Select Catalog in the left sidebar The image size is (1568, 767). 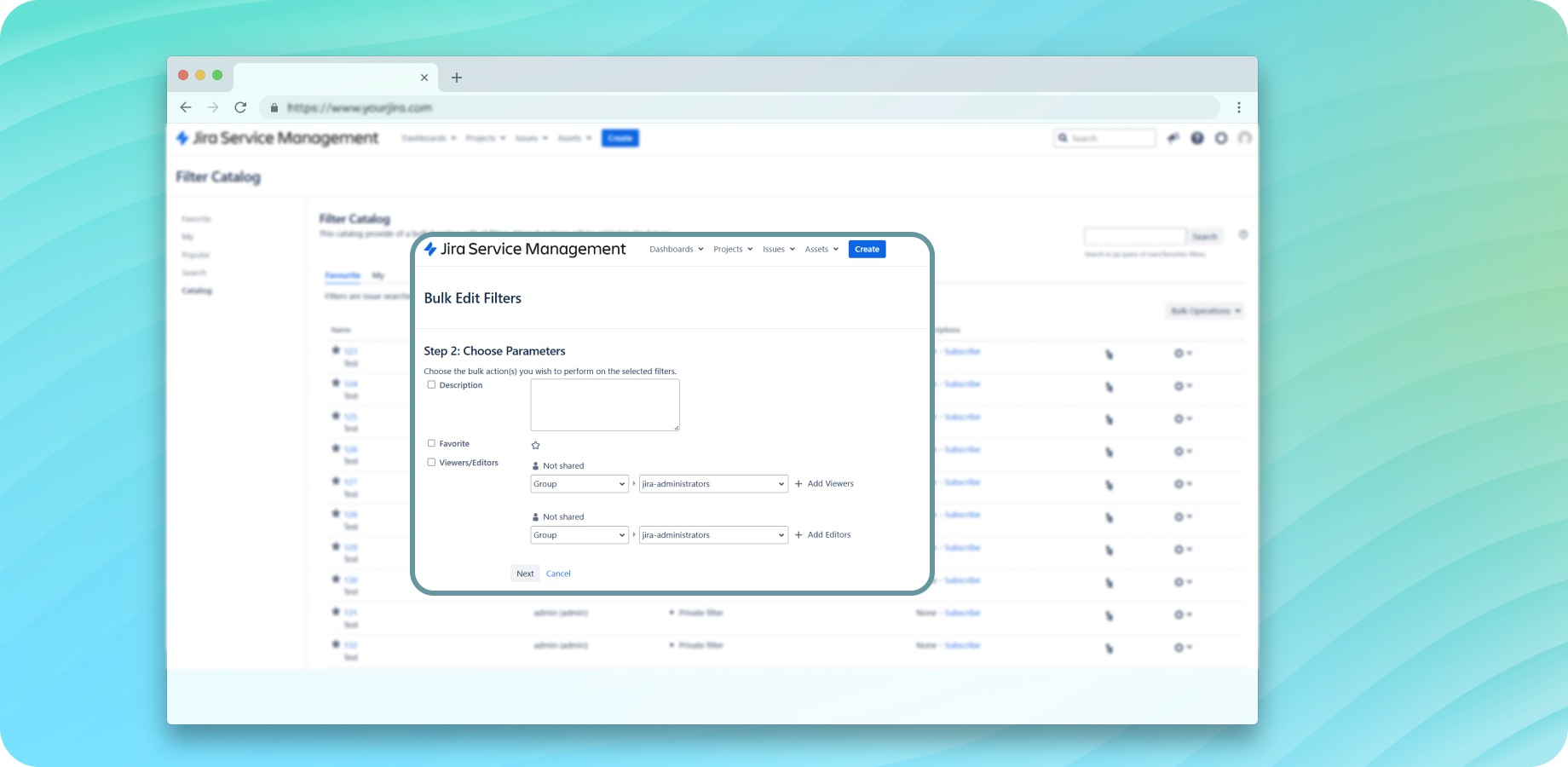197,291
